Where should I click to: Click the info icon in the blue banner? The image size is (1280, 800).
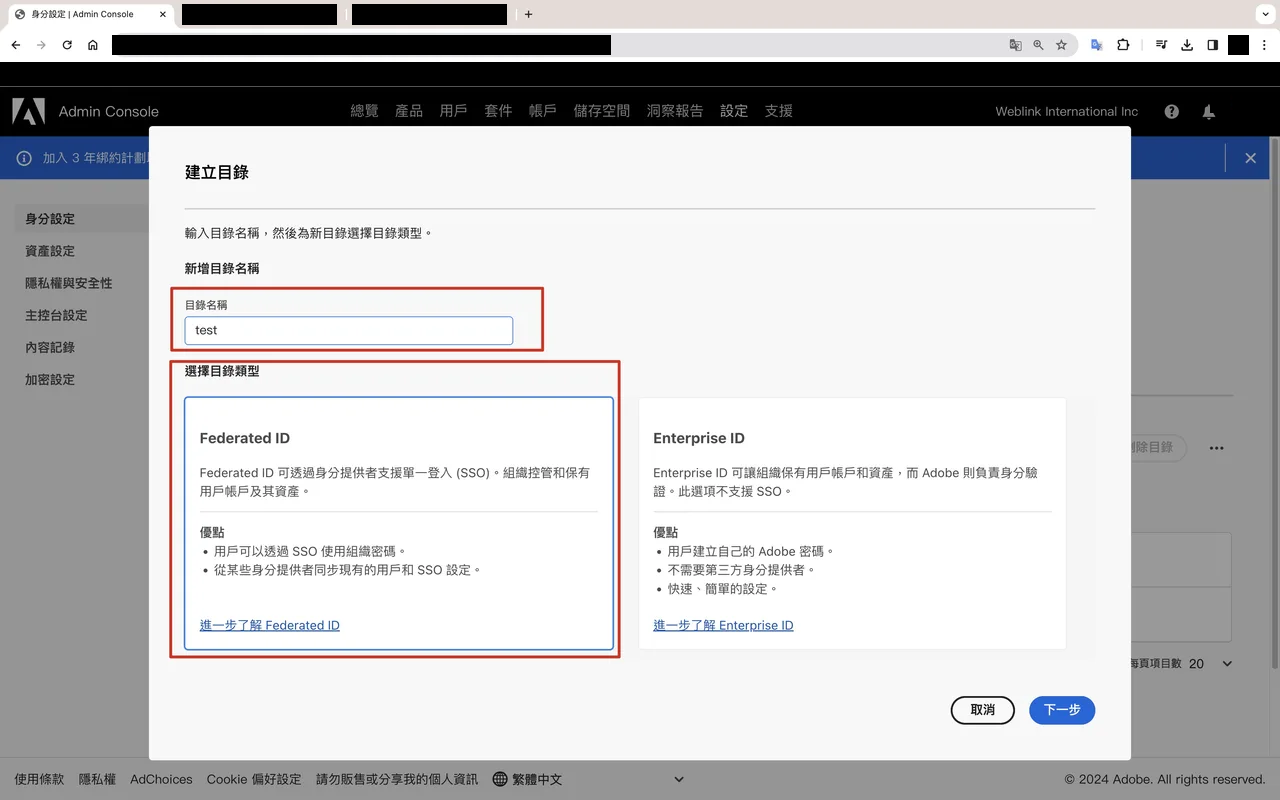point(24,158)
